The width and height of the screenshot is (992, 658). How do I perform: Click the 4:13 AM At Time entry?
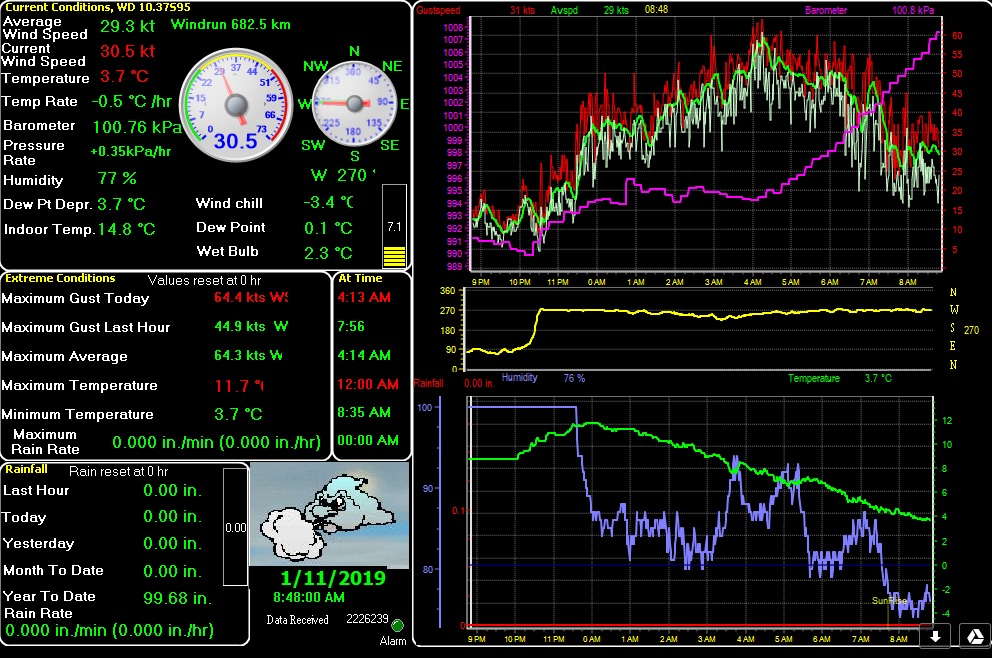pyautogui.click(x=364, y=297)
